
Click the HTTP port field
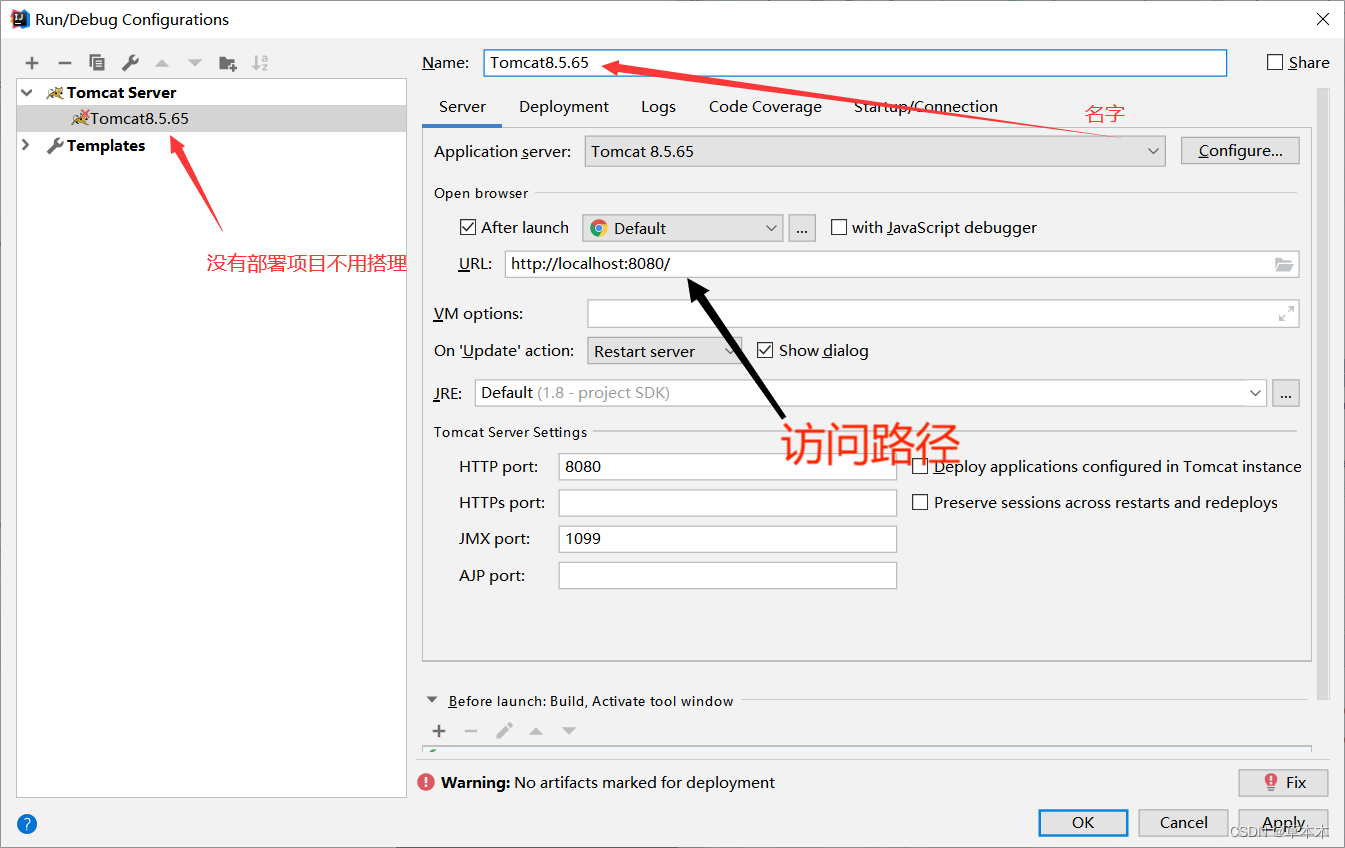(x=727, y=466)
